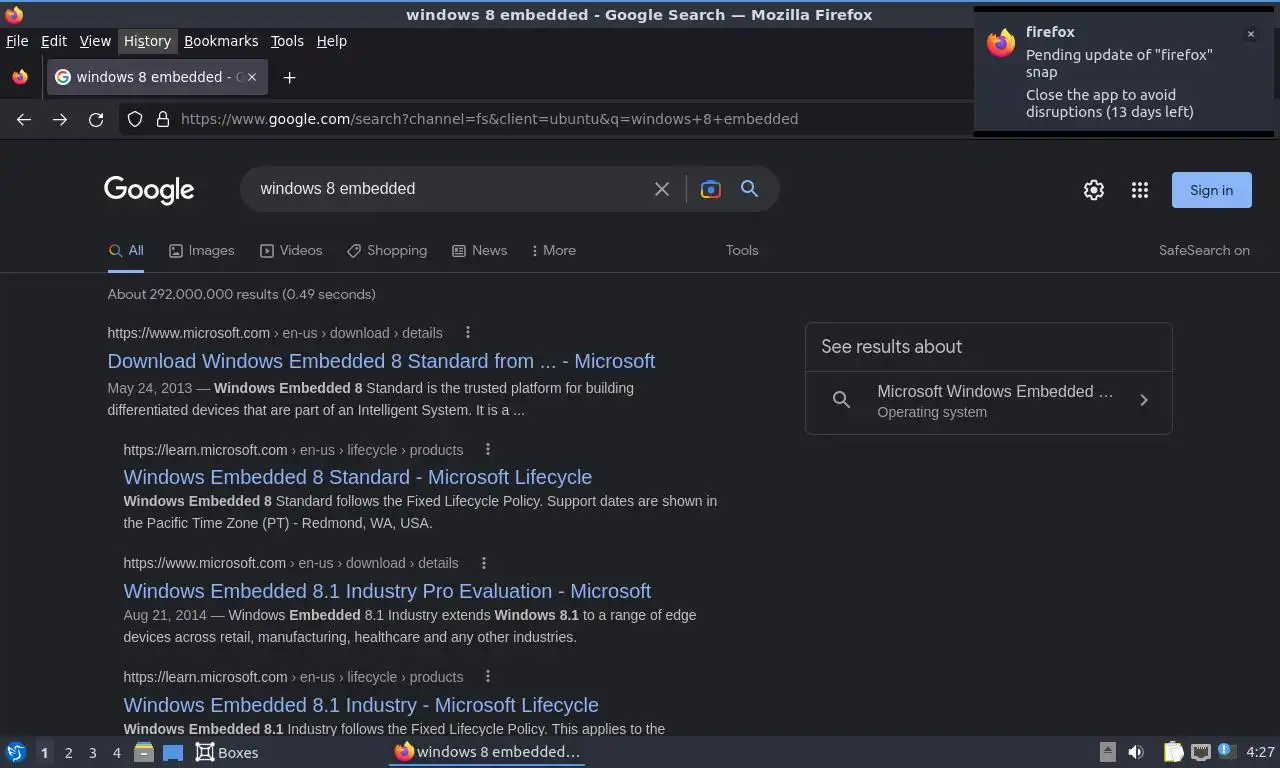Click the removable media eject tray icon
The width and height of the screenshot is (1280, 768).
point(1107,752)
